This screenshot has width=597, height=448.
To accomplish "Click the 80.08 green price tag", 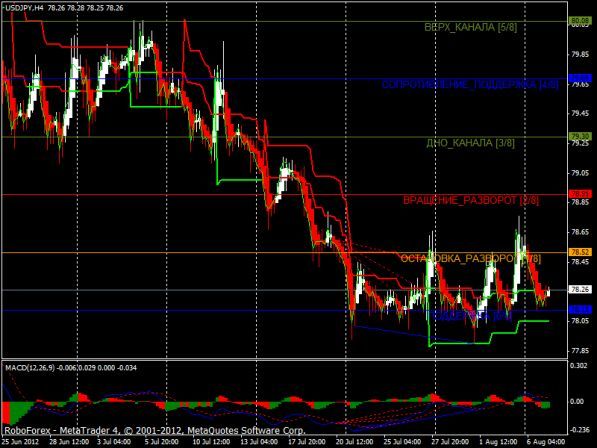I will [x=580, y=20].
